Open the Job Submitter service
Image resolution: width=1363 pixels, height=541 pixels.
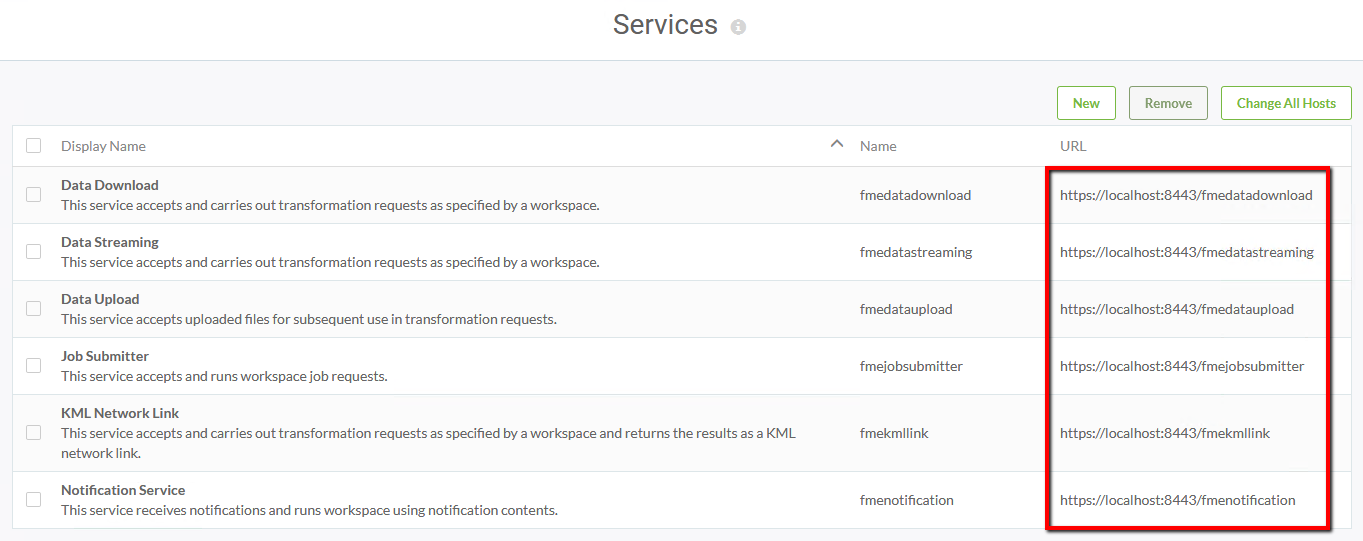click(105, 356)
